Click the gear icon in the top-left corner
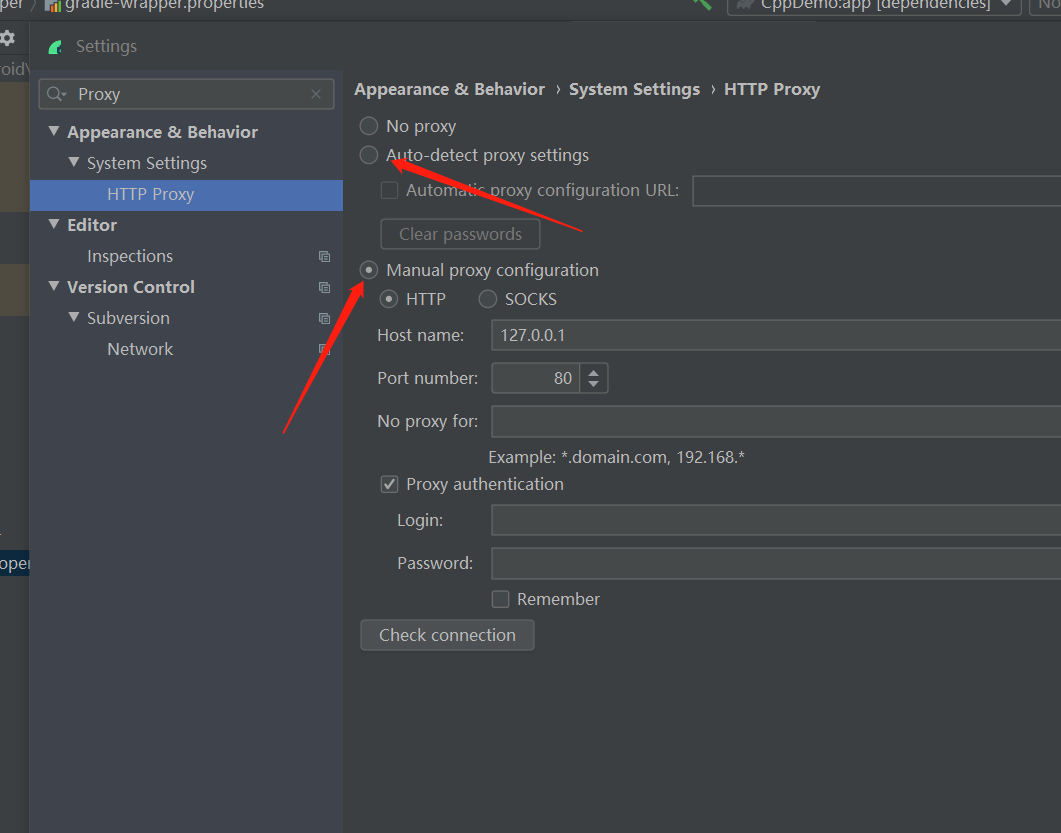This screenshot has width=1061, height=833. [9, 37]
